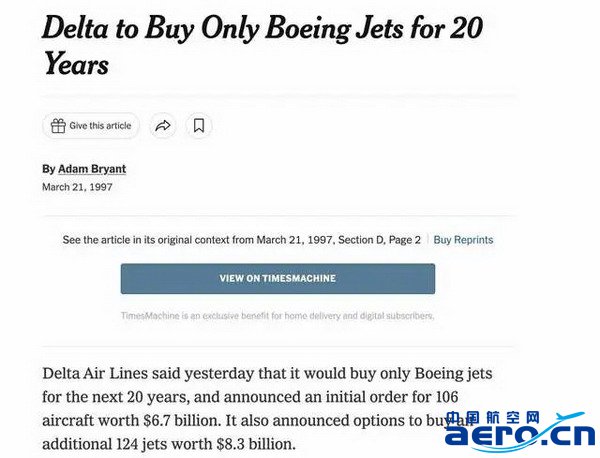This screenshot has height=458, width=600.
Task: Click the 中国航空网 watermark text
Action: coord(493,418)
